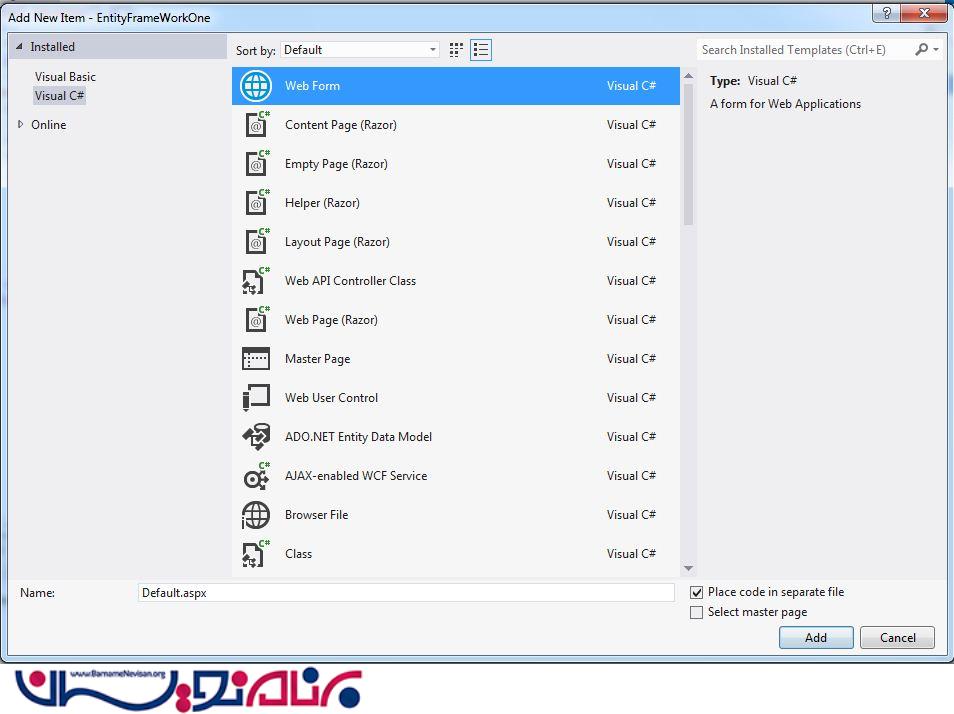
Task: Switch to small icons list view
Action: pyautogui.click(x=481, y=50)
